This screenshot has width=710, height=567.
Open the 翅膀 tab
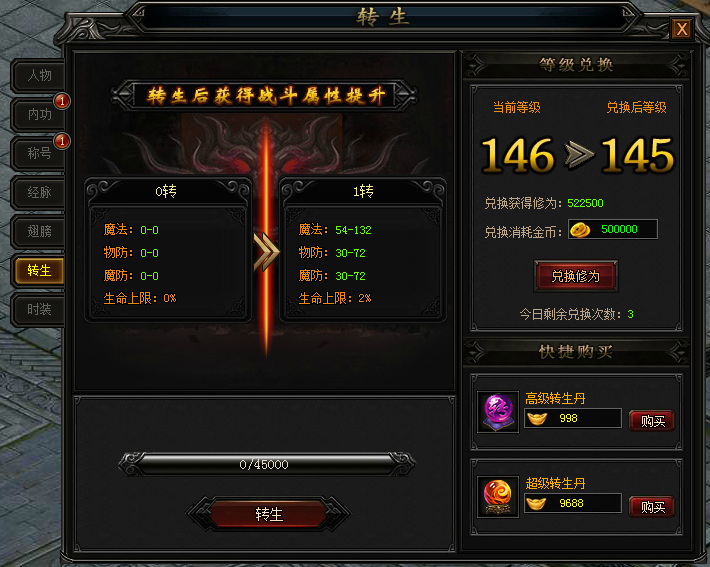[38, 231]
